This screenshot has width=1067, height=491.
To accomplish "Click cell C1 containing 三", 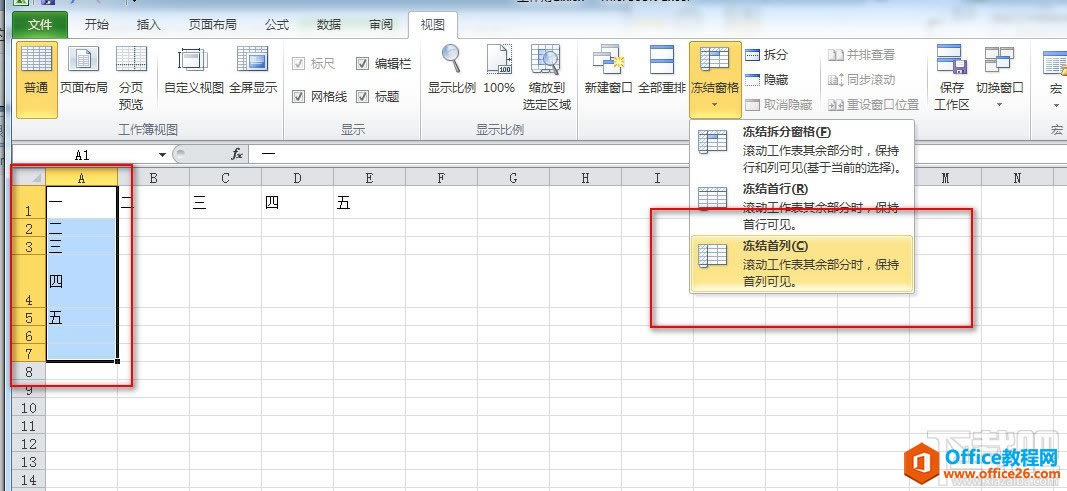I will [225, 203].
